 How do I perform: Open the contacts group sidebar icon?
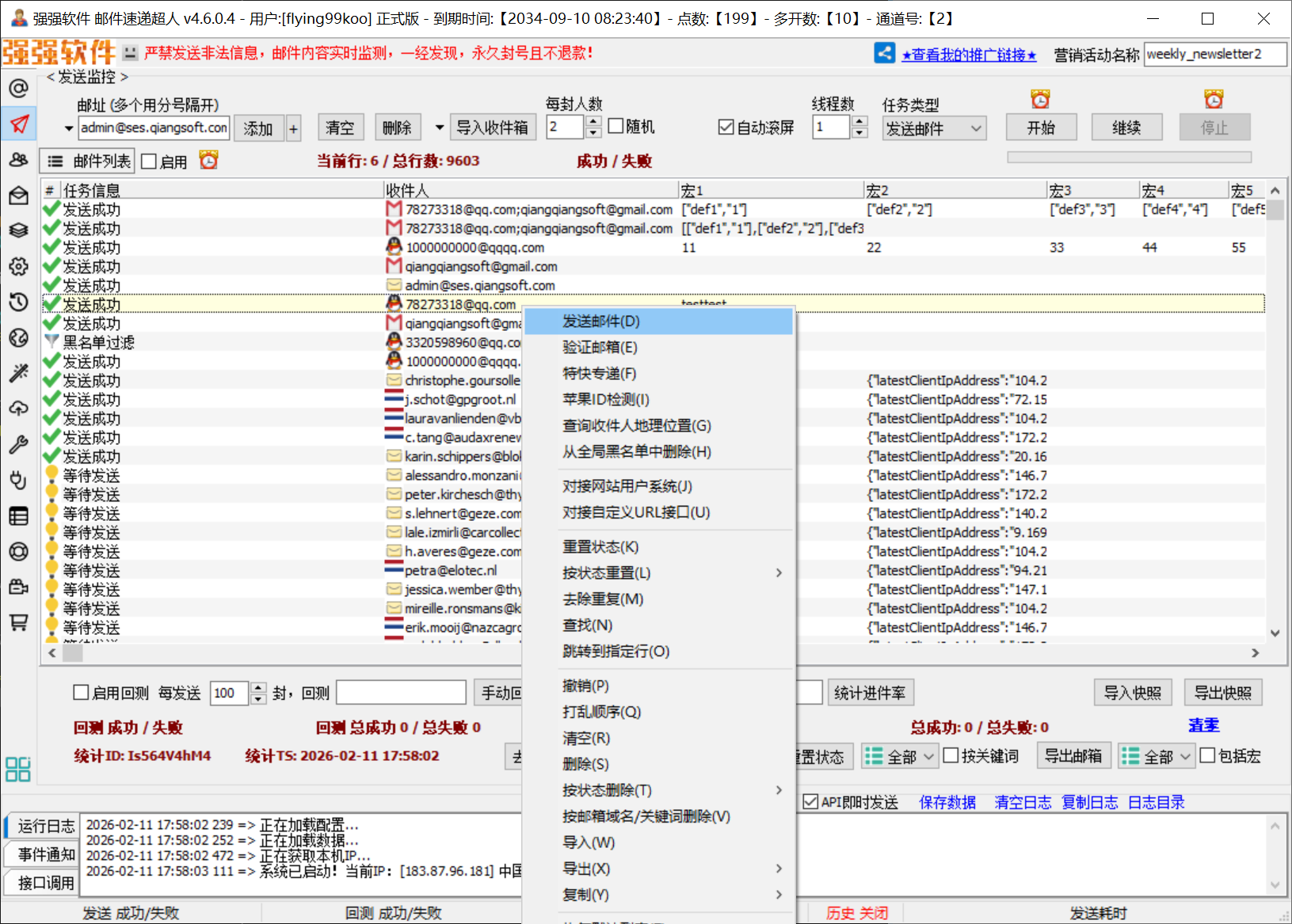(18, 159)
